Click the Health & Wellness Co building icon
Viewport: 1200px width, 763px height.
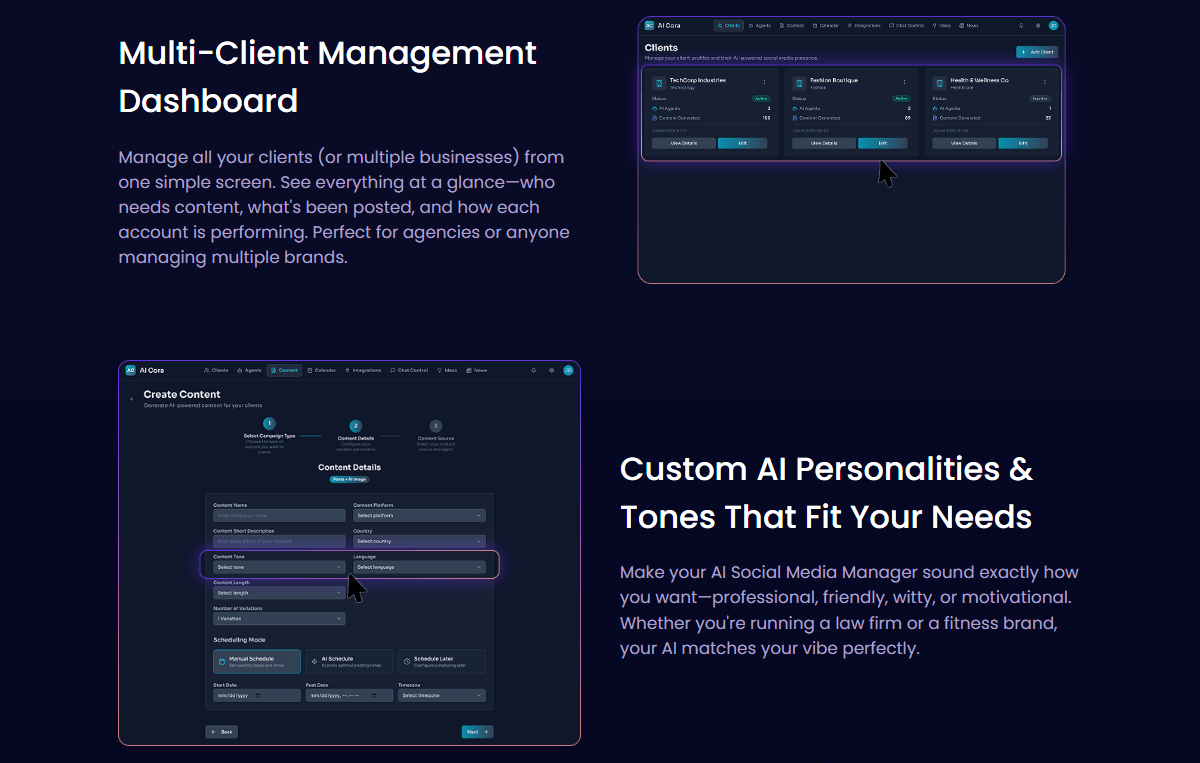pos(938,83)
